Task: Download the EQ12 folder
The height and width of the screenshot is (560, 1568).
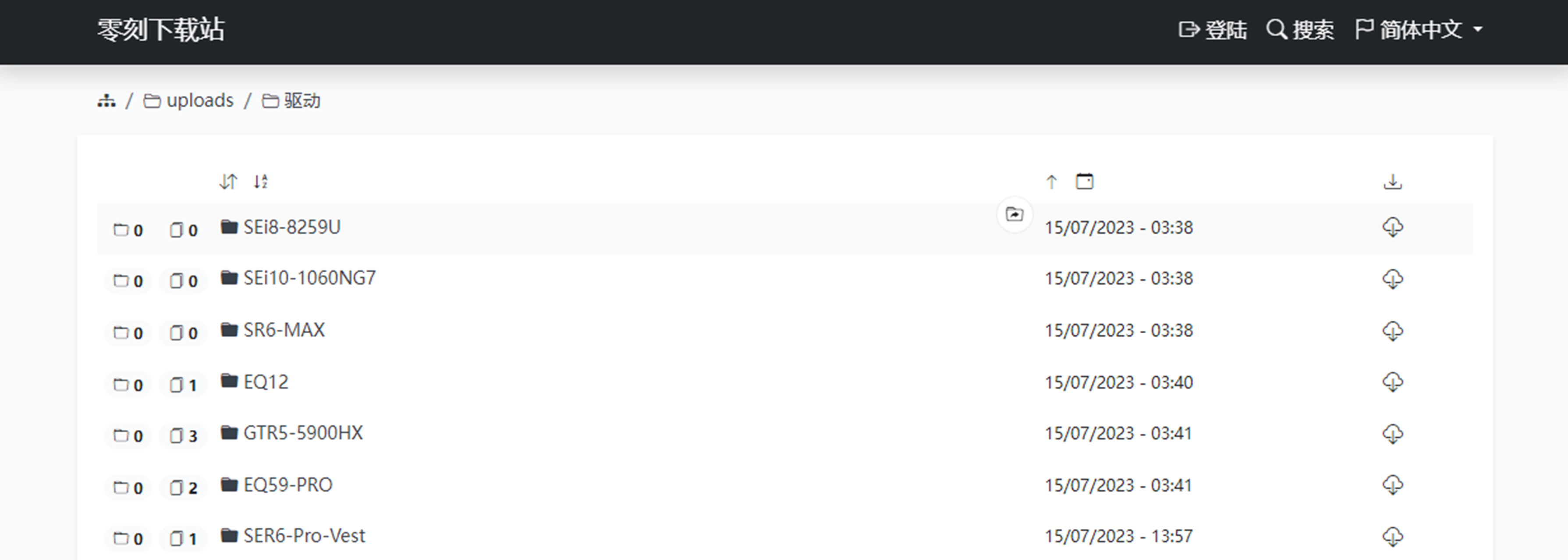Action: (1392, 382)
